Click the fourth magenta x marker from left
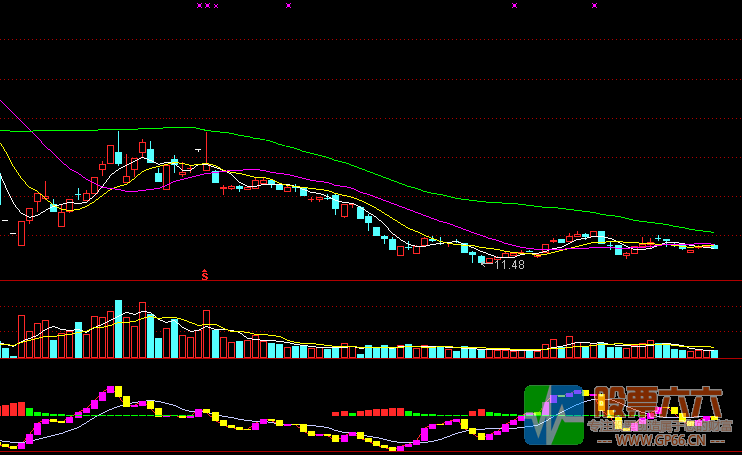This screenshot has width=742, height=455. pos(289,6)
